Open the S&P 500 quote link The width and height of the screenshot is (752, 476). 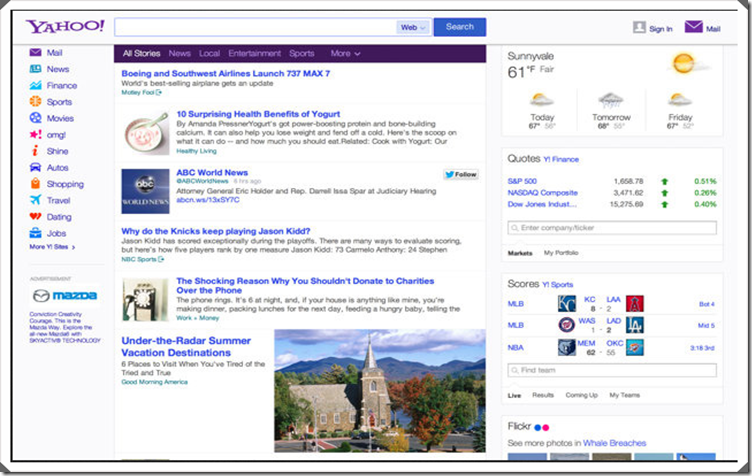(522, 181)
